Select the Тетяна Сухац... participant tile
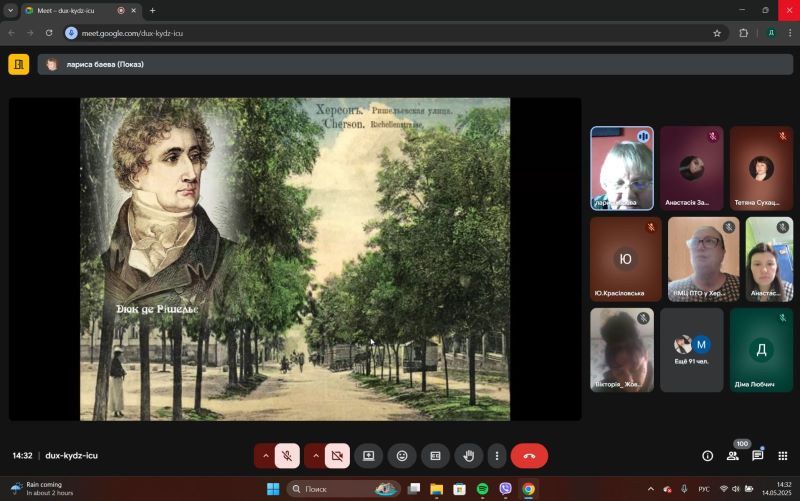Screen dimensions: 800x501 click(761, 168)
